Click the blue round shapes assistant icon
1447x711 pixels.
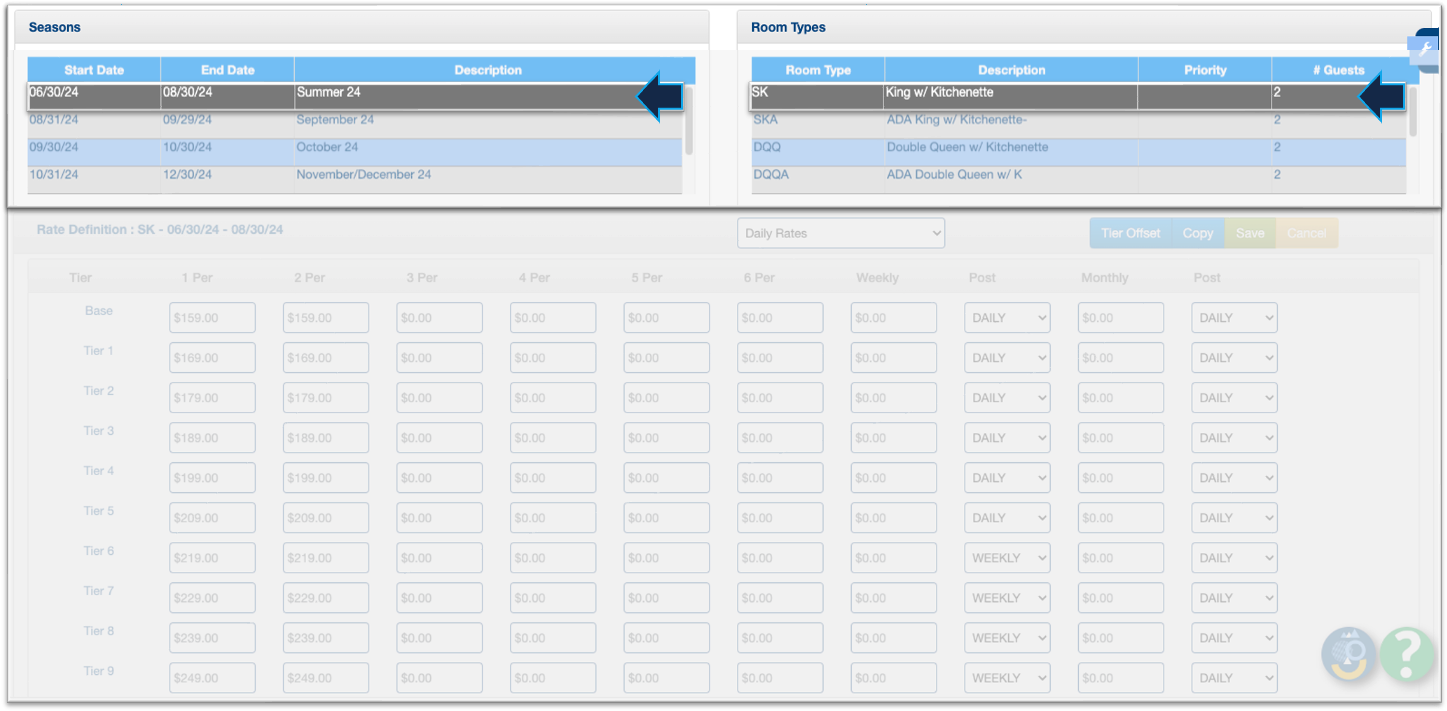click(x=1348, y=654)
